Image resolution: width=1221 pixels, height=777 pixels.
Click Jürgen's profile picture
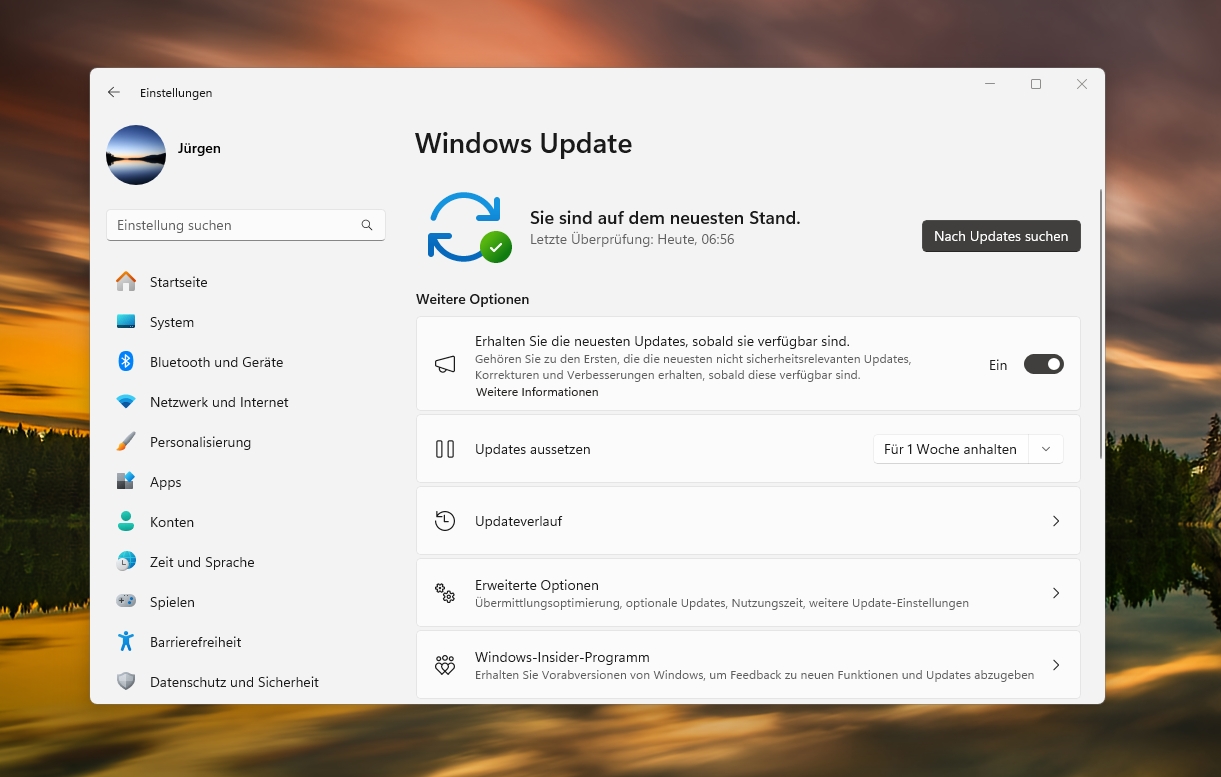(x=136, y=155)
